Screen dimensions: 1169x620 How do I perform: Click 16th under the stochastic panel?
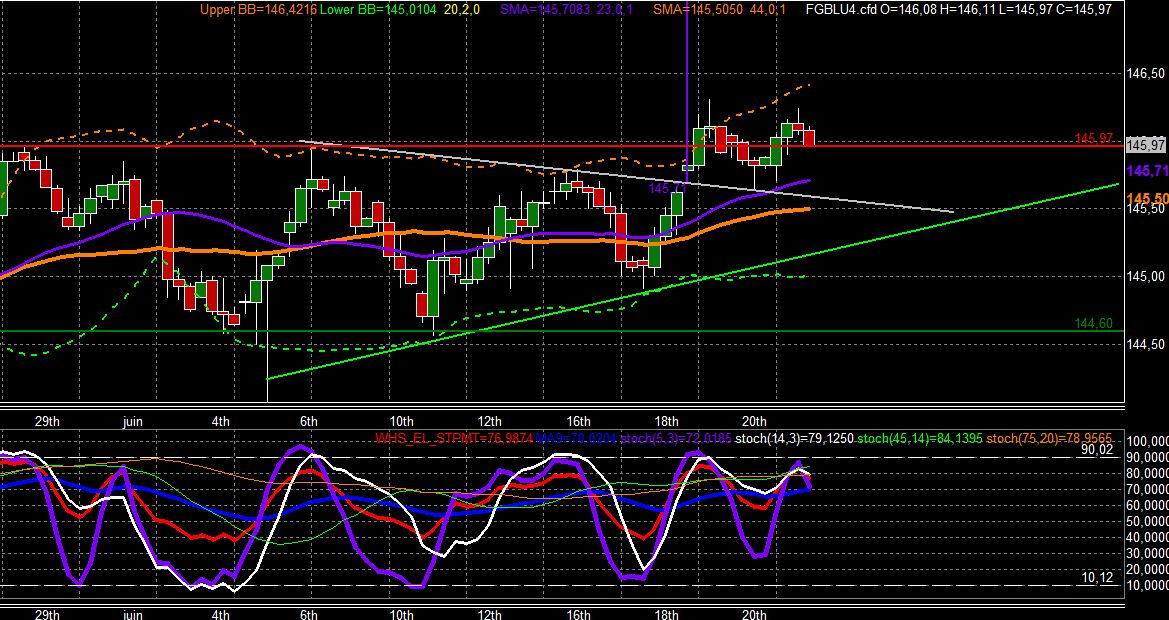point(578,614)
